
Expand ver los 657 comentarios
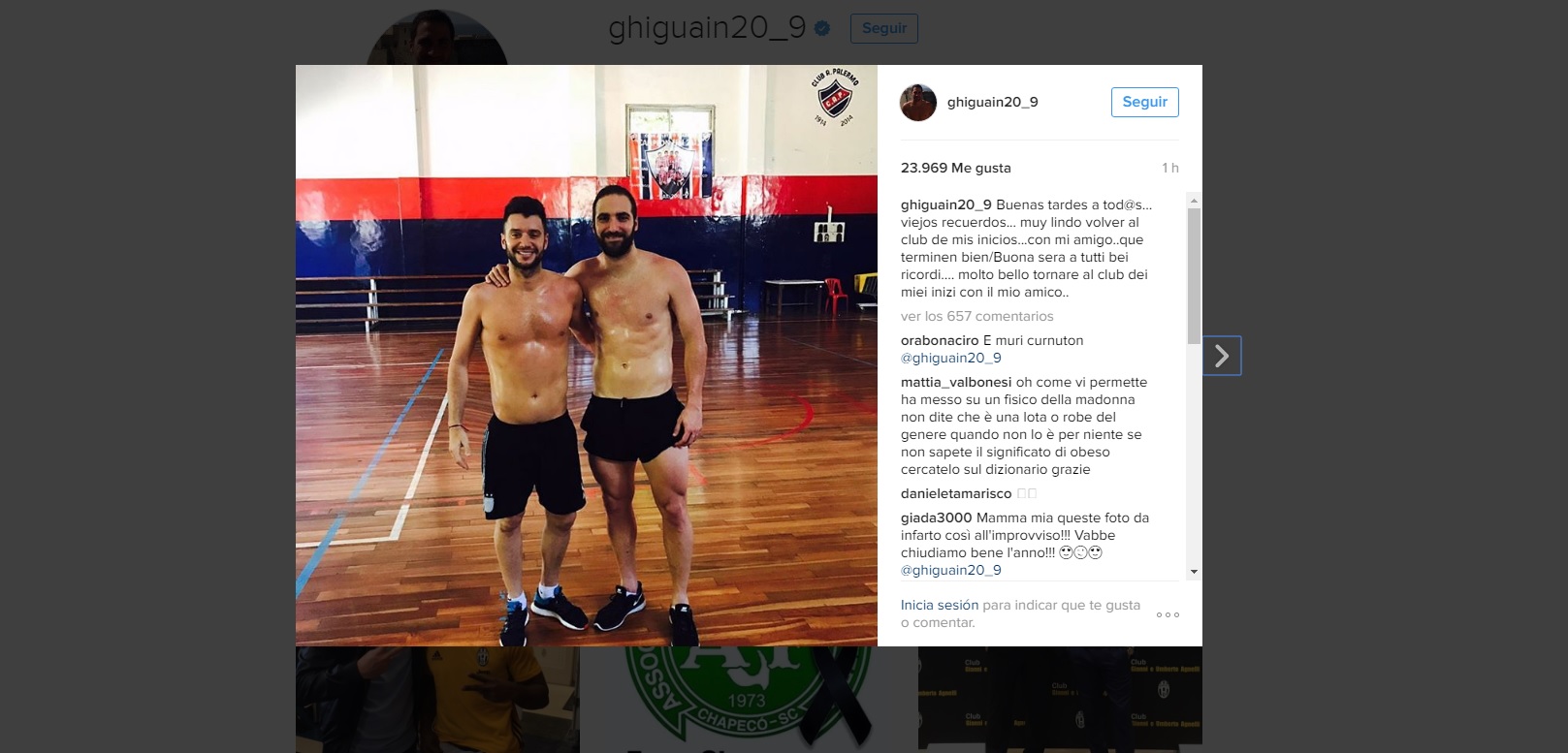[x=976, y=316]
